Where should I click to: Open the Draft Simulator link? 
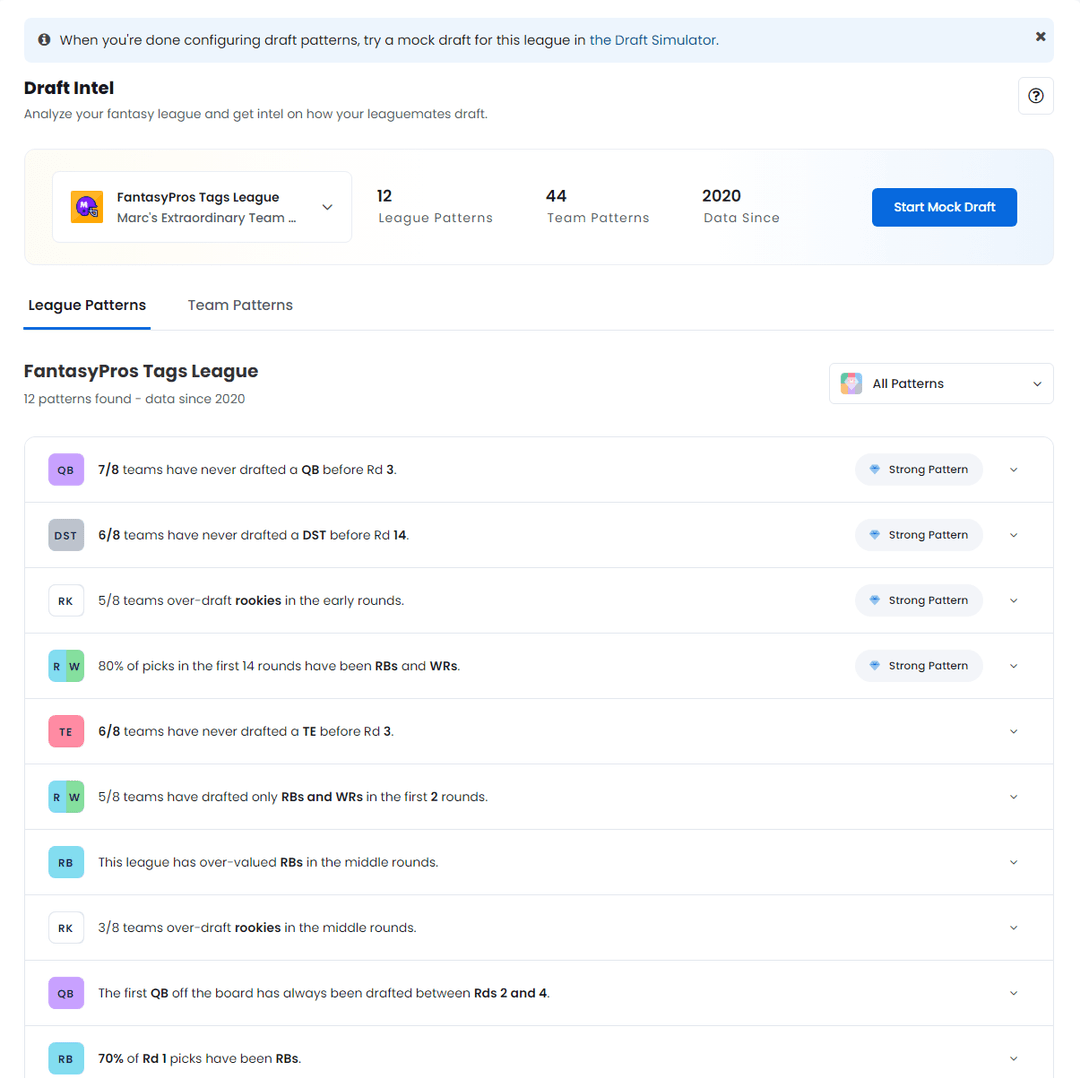coord(652,40)
